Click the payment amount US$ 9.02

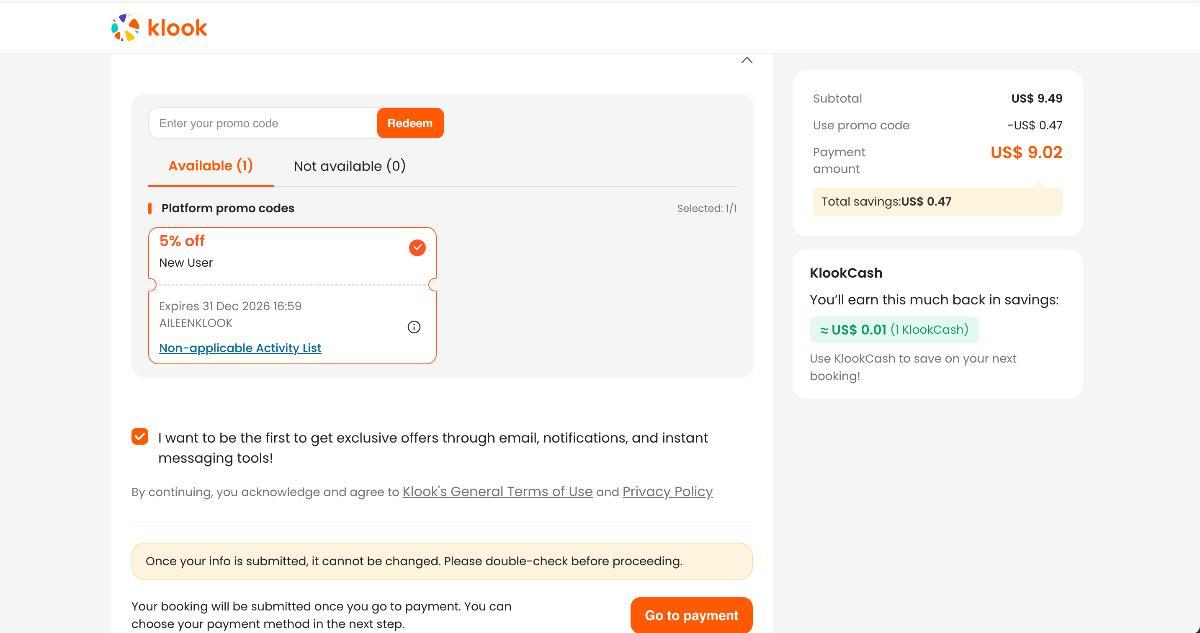1026,152
